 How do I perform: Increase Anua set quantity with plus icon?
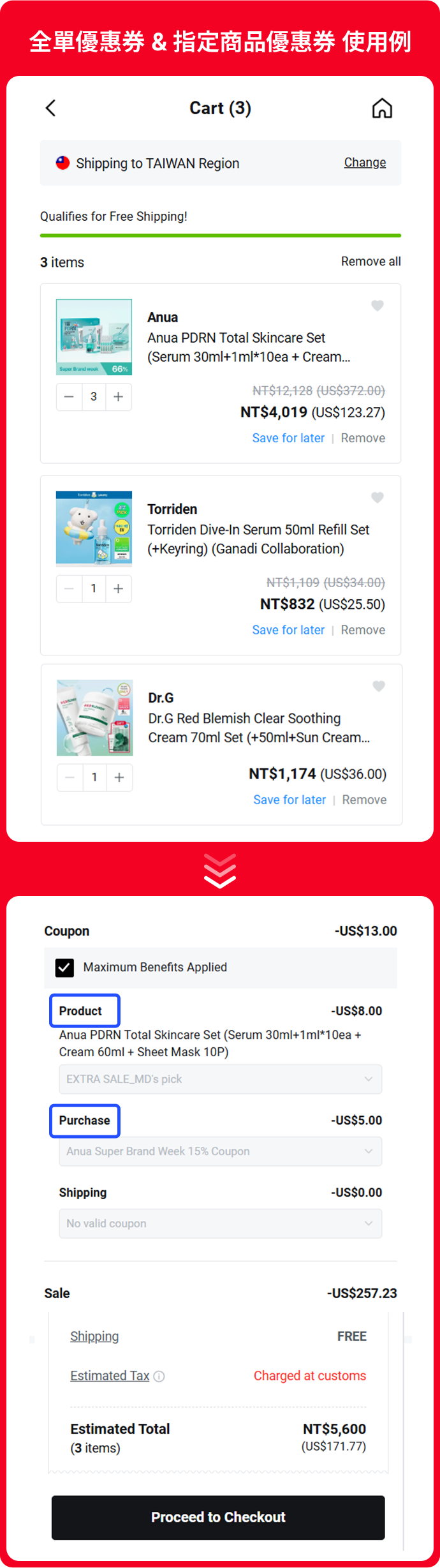pos(118,397)
